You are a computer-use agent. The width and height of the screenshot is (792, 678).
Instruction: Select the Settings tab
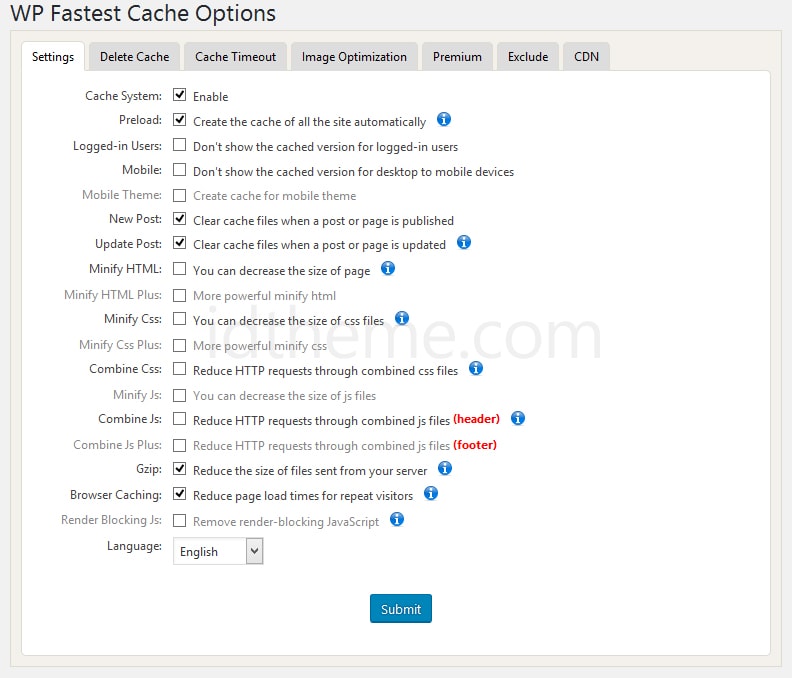(53, 57)
